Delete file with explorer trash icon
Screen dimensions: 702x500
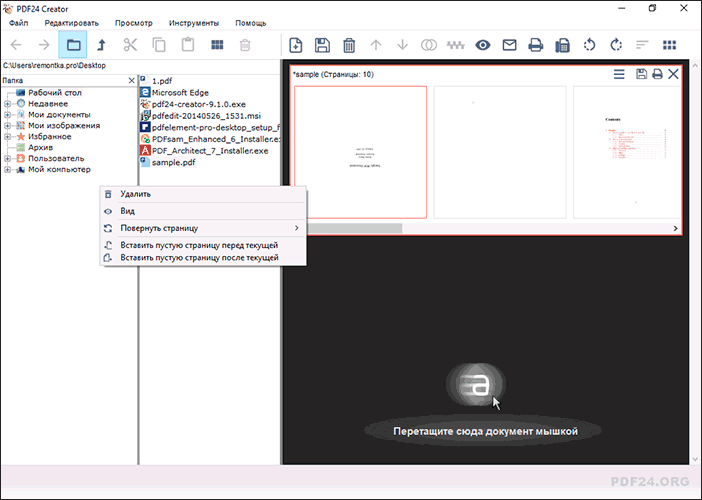pyautogui.click(x=245, y=45)
